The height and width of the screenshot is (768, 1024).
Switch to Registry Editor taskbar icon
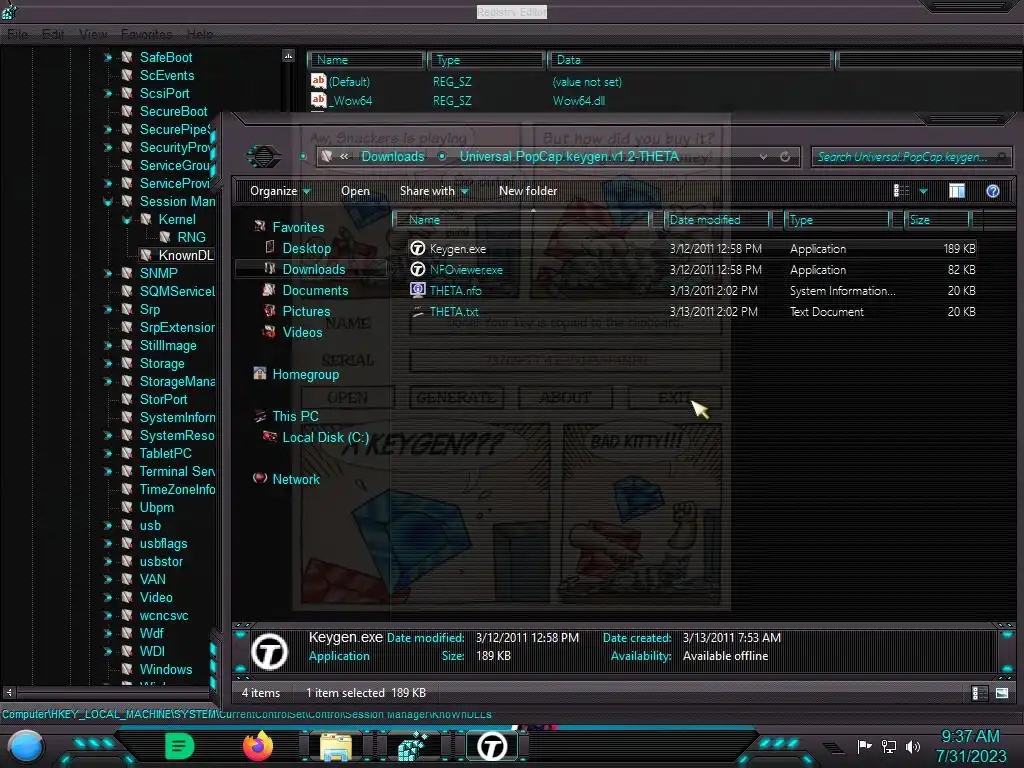413,746
